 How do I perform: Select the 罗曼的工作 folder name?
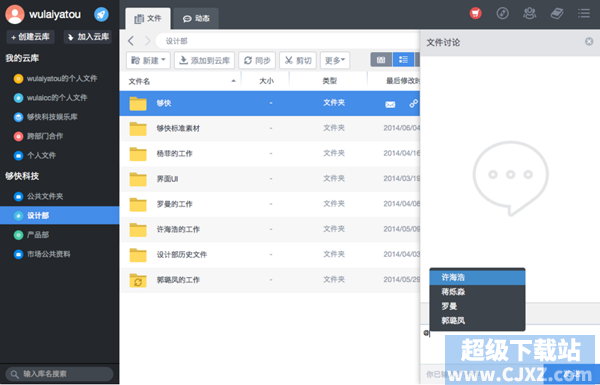pos(174,204)
